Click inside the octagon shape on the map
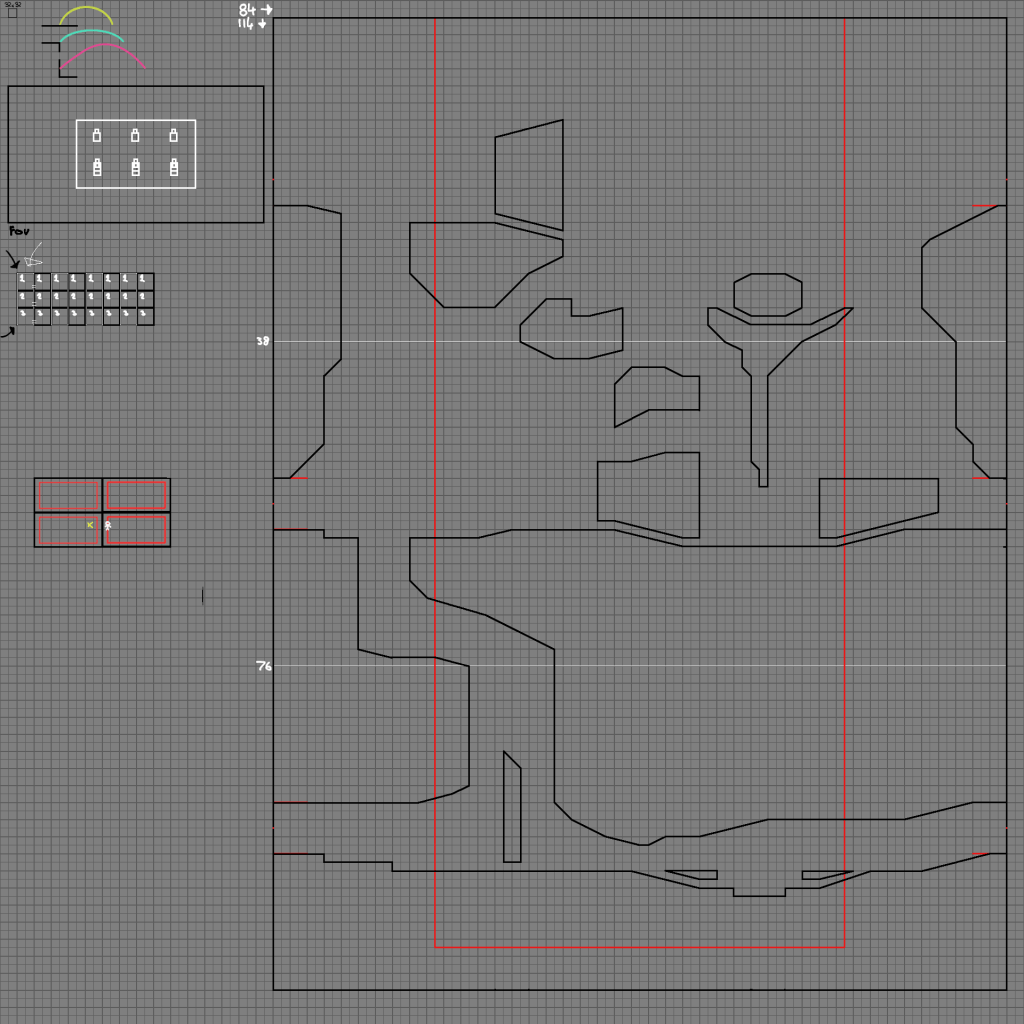Screen dimensions: 1024x1024 [767, 295]
